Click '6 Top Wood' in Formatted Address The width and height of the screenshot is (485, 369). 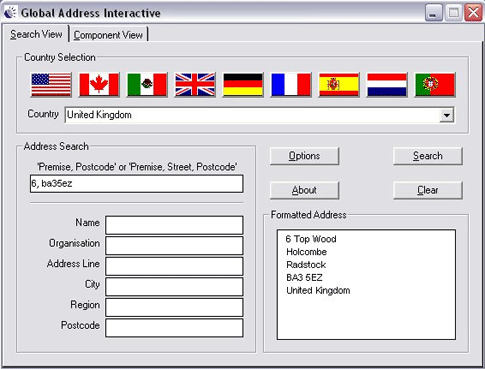(311, 239)
